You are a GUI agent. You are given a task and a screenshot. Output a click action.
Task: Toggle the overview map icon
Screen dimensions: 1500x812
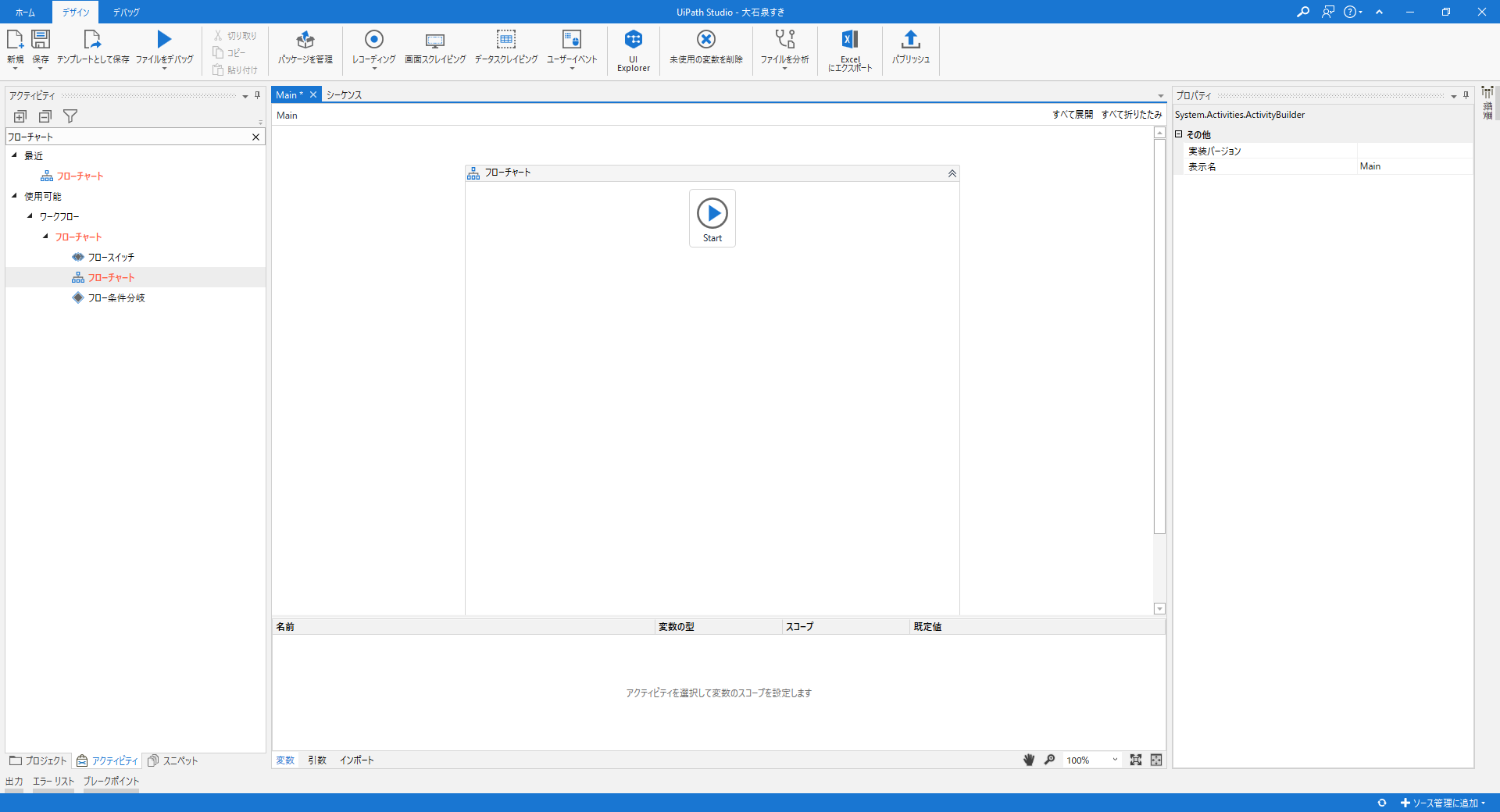(1156, 760)
